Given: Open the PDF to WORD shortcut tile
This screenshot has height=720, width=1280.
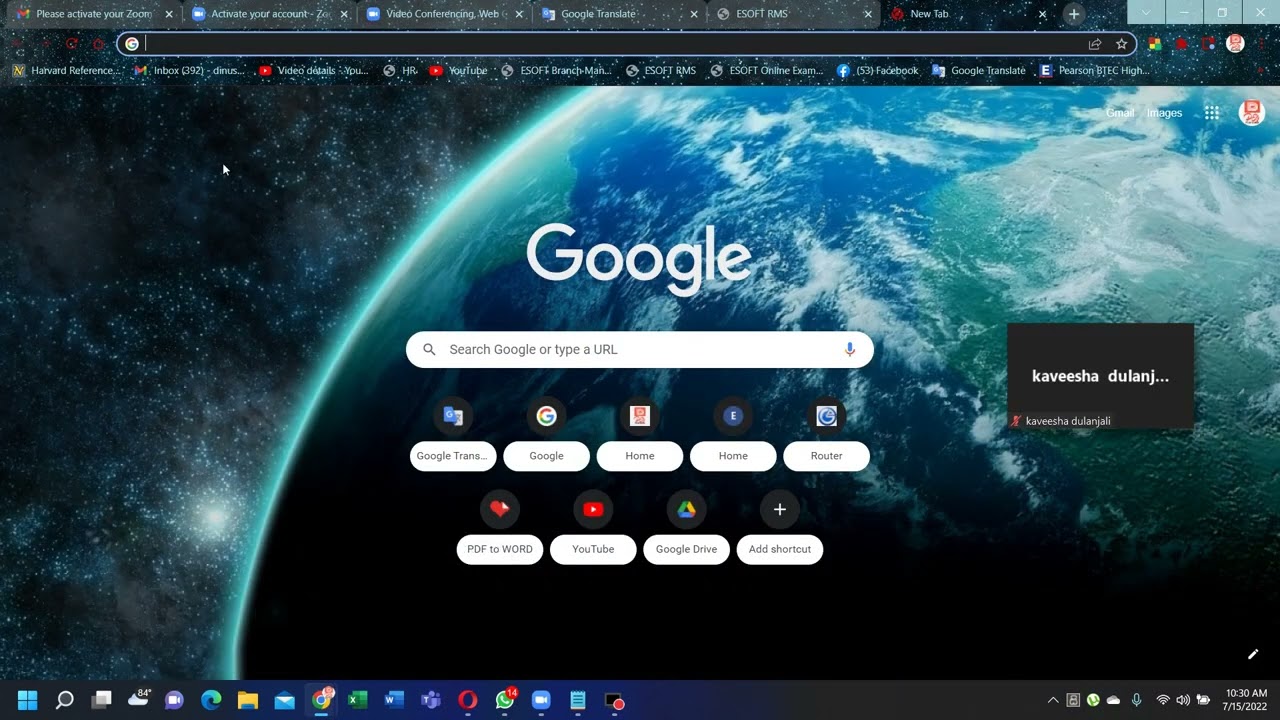Looking at the screenshot, I should pyautogui.click(x=500, y=528).
